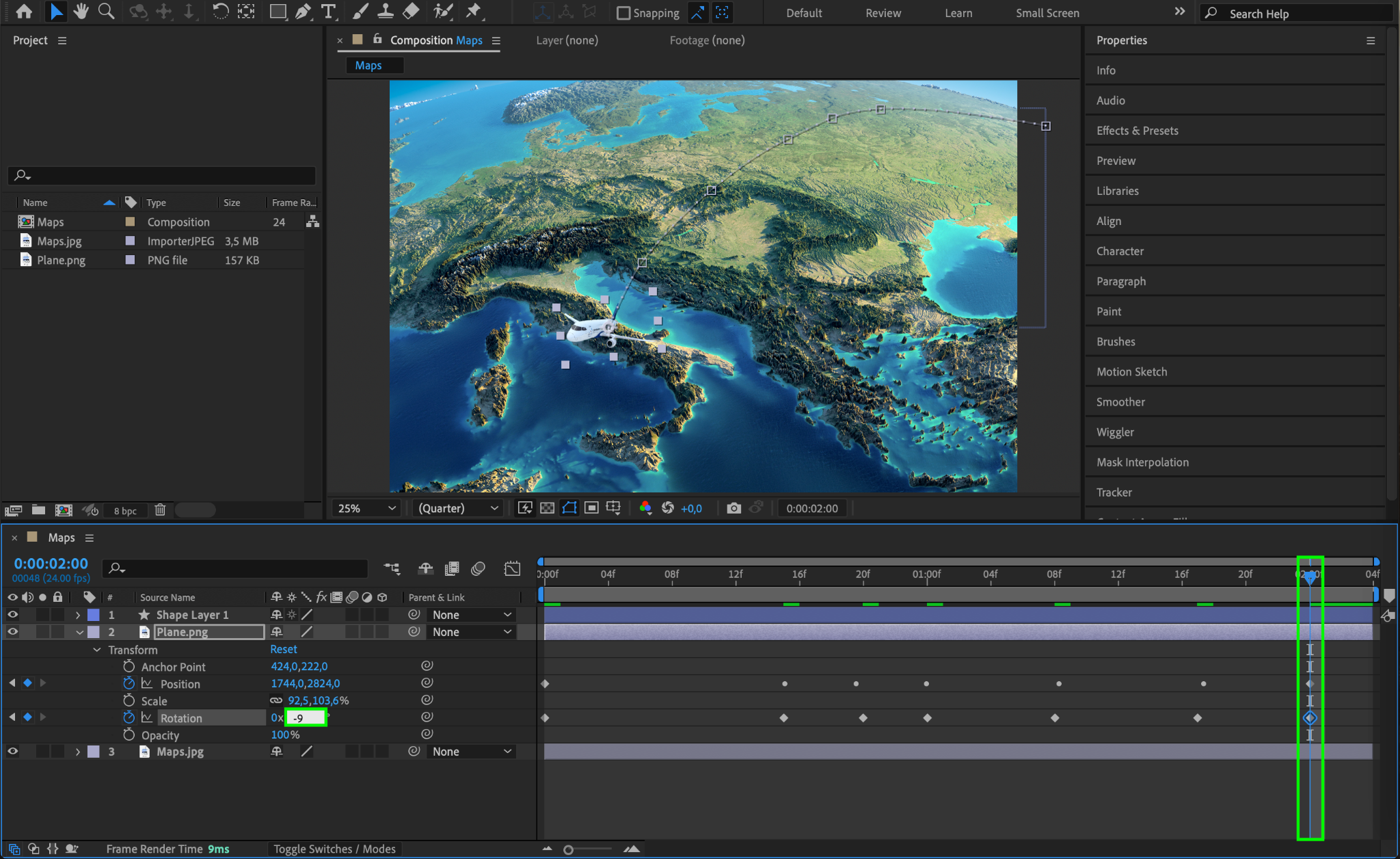Pick the Puppet Pin tool

coord(473,12)
